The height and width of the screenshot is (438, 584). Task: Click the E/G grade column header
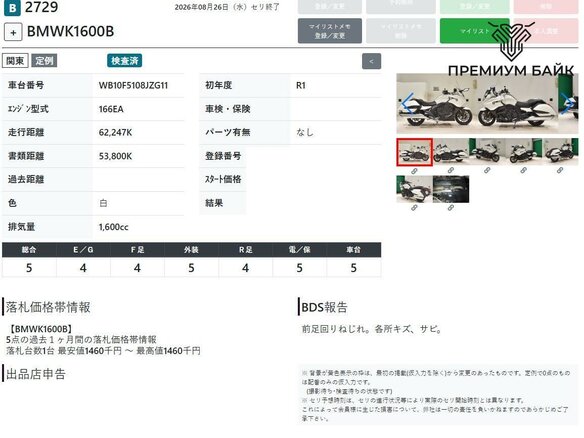pyautogui.click(x=83, y=250)
